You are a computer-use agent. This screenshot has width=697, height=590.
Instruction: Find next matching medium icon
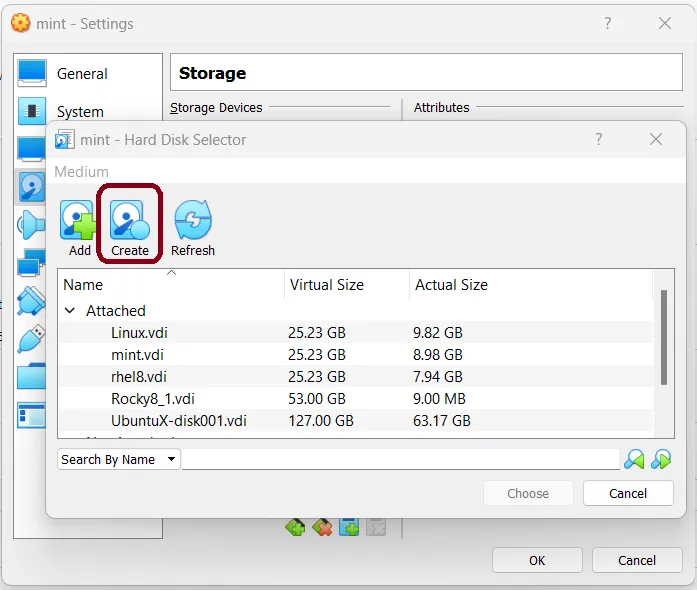click(x=661, y=459)
